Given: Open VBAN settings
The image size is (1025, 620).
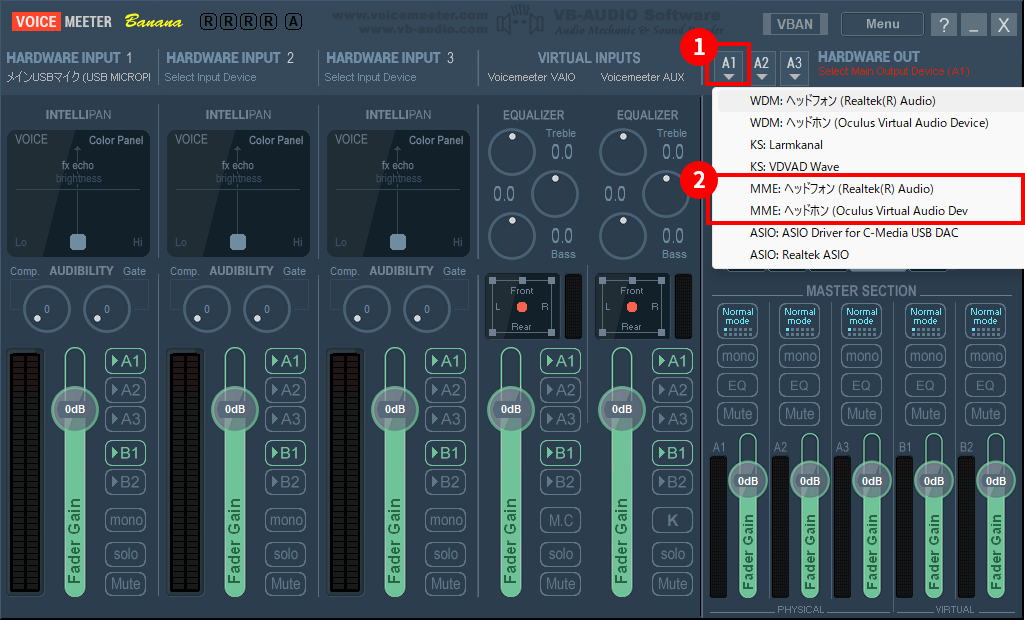Looking at the screenshot, I should (x=795, y=24).
